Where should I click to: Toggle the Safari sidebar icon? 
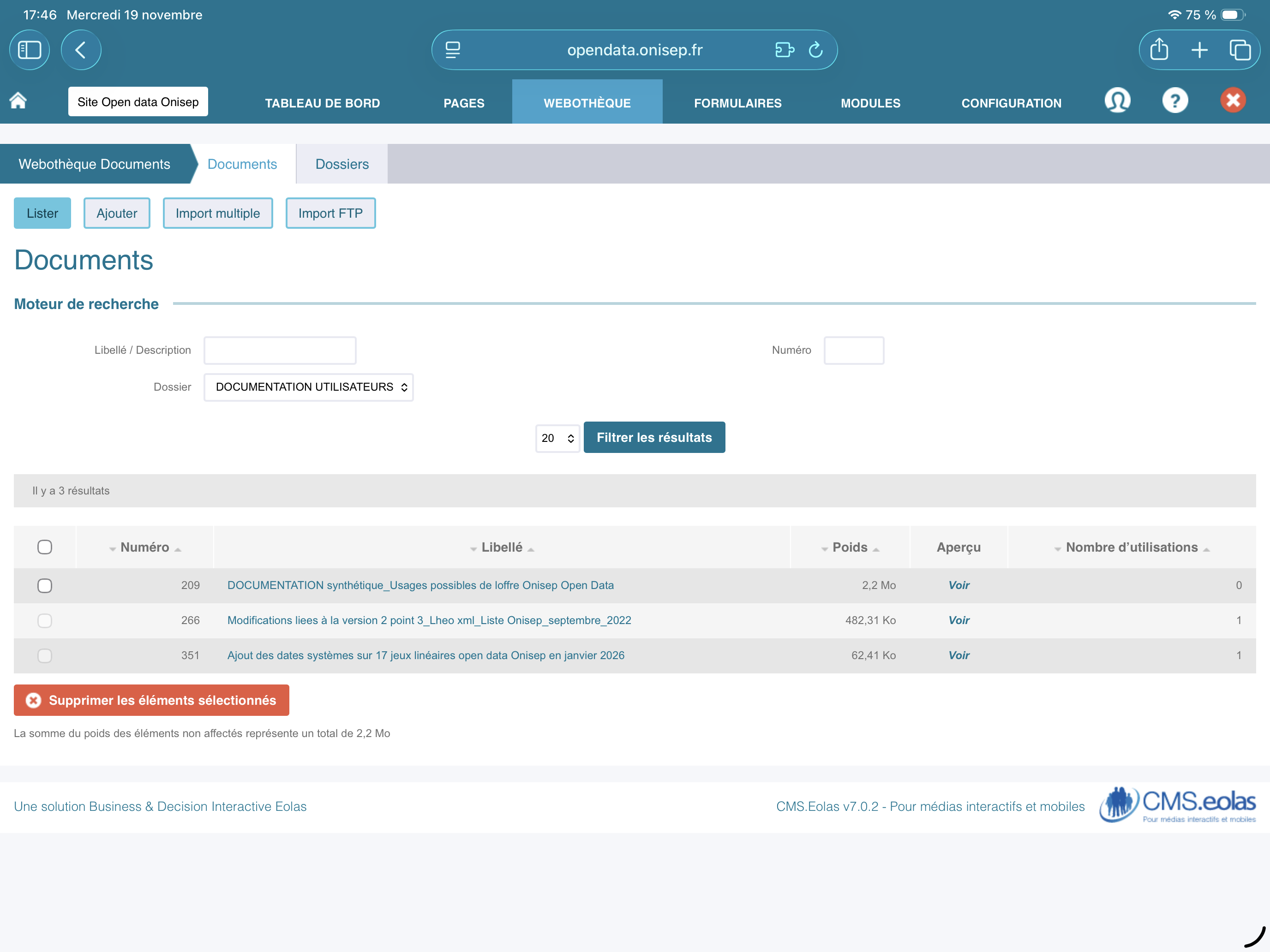tap(29, 50)
